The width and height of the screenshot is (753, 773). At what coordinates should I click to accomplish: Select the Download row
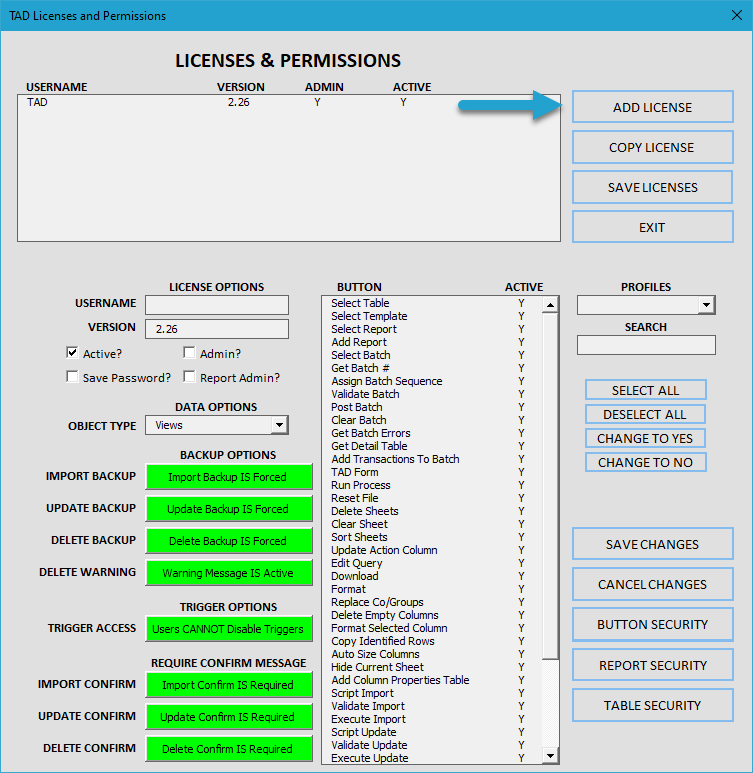431,576
